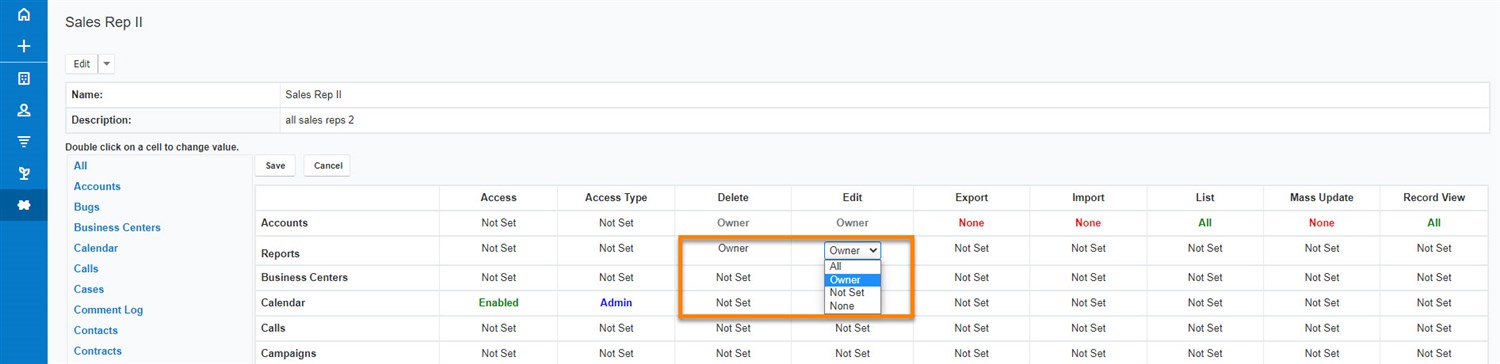Select the puzzle piece admin icon
Screen dimensions: 1500x364
coord(24,204)
